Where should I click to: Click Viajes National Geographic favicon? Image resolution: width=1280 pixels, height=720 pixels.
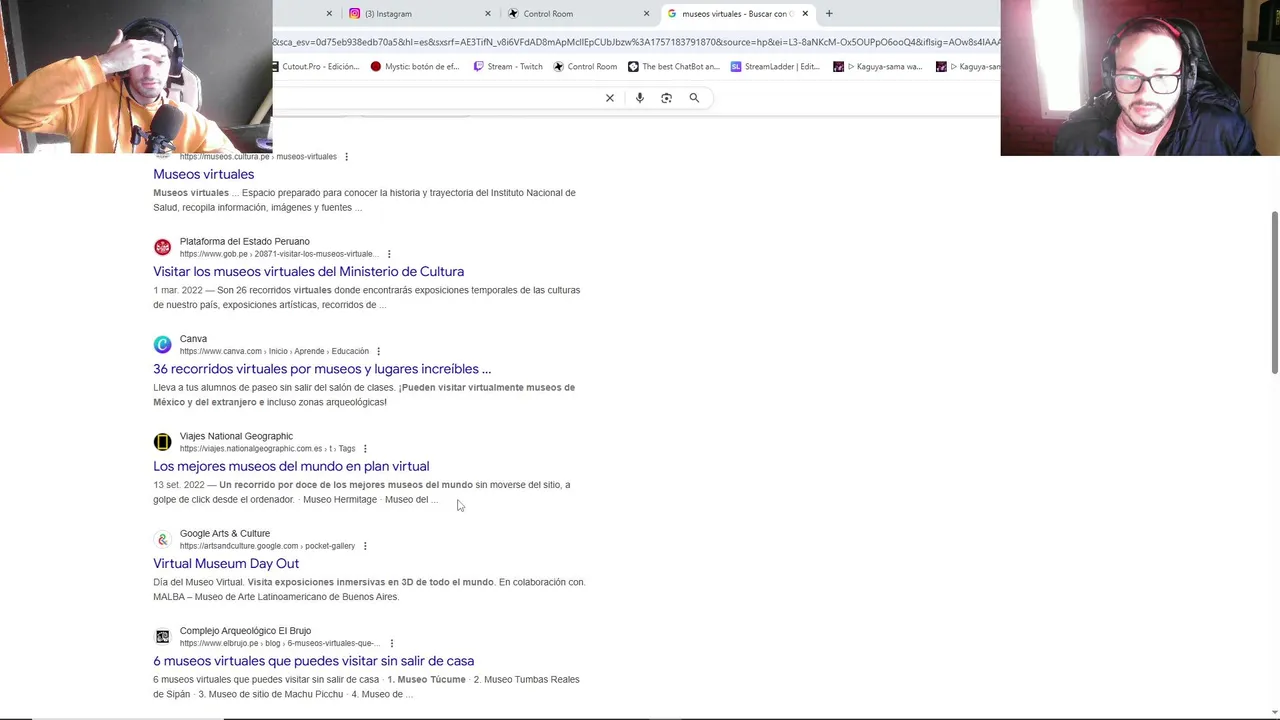pos(162,442)
